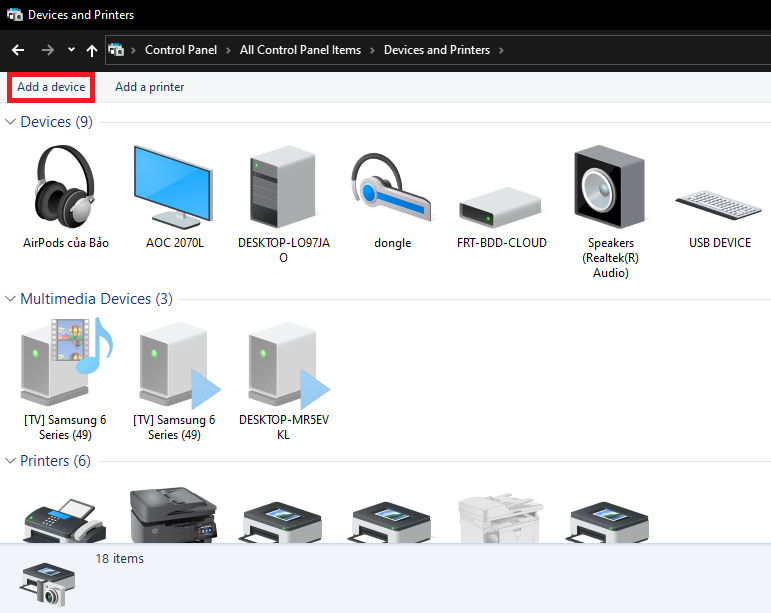Click the Back navigation arrow
This screenshot has height=613, width=771.
(18, 50)
